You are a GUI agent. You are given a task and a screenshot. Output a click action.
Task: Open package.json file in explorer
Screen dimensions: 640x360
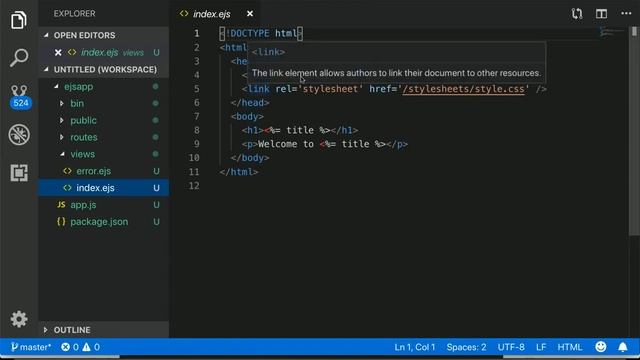coord(104,222)
